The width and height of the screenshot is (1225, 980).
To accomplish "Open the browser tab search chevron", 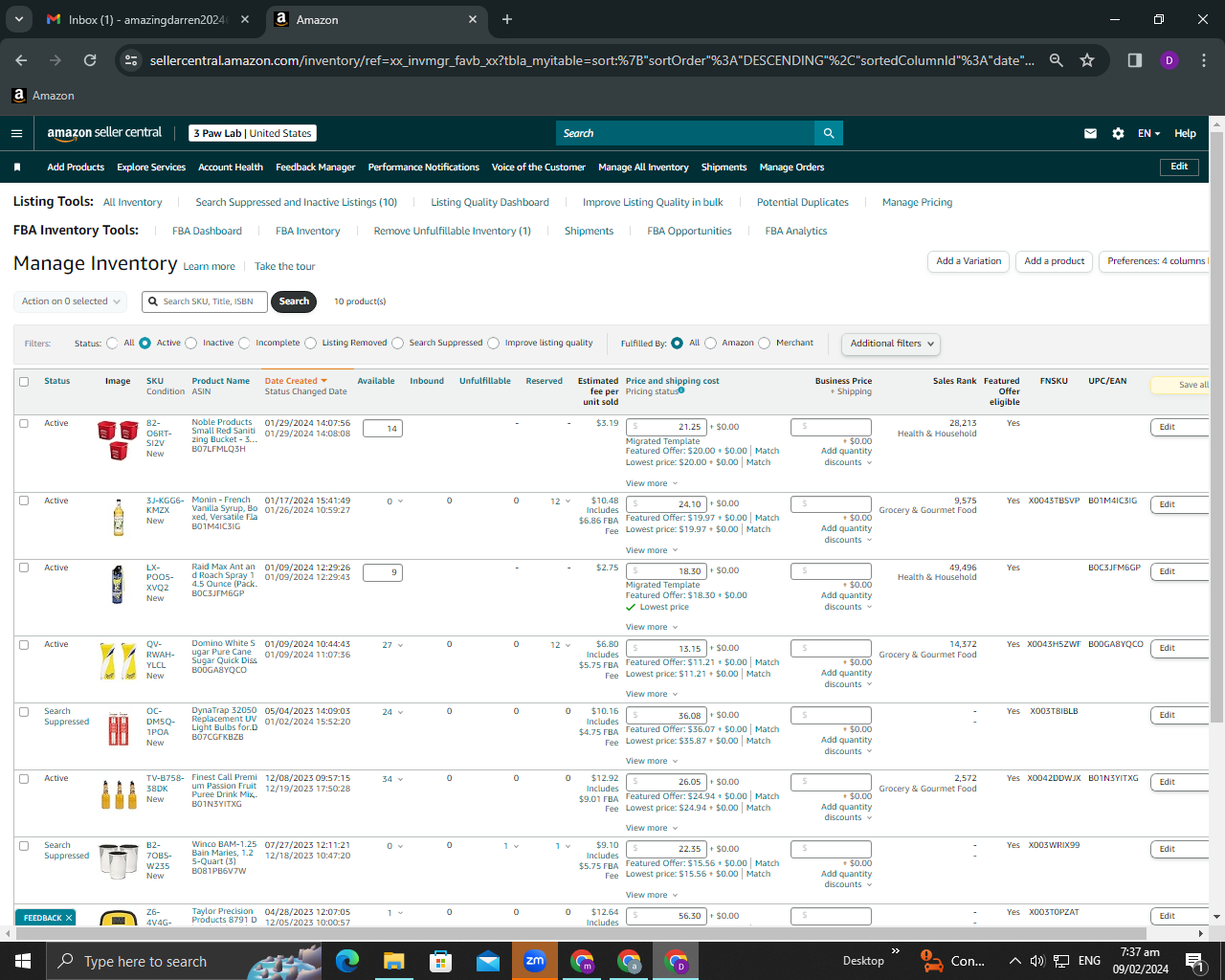I will (19, 19).
